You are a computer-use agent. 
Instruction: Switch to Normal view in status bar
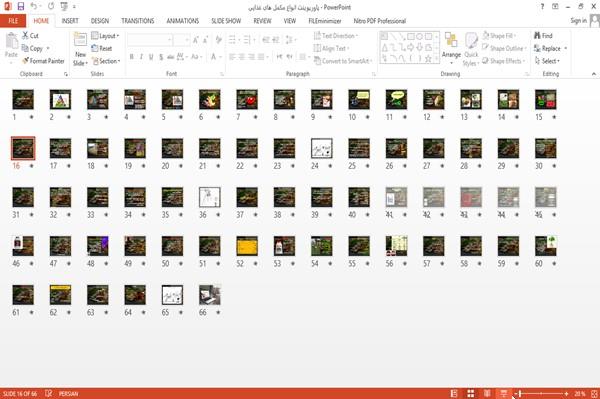454,393
